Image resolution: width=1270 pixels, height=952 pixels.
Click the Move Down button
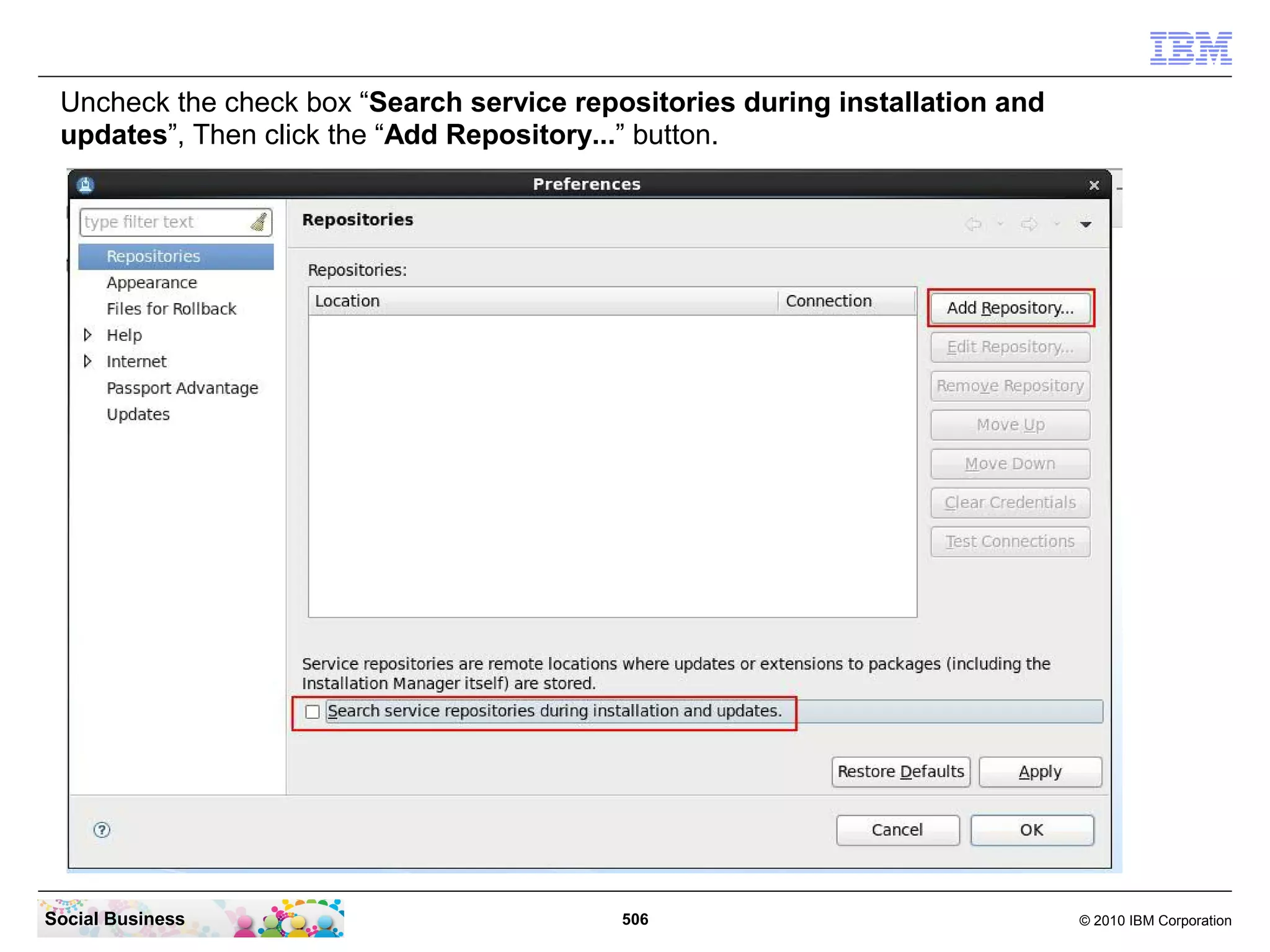coord(1010,464)
